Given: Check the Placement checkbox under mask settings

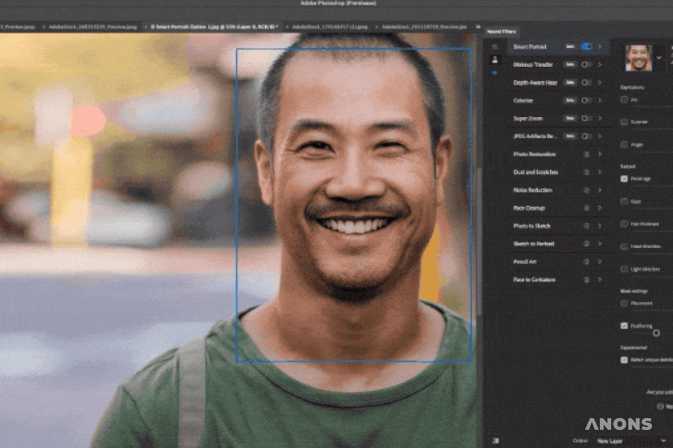Looking at the screenshot, I should tap(624, 303).
